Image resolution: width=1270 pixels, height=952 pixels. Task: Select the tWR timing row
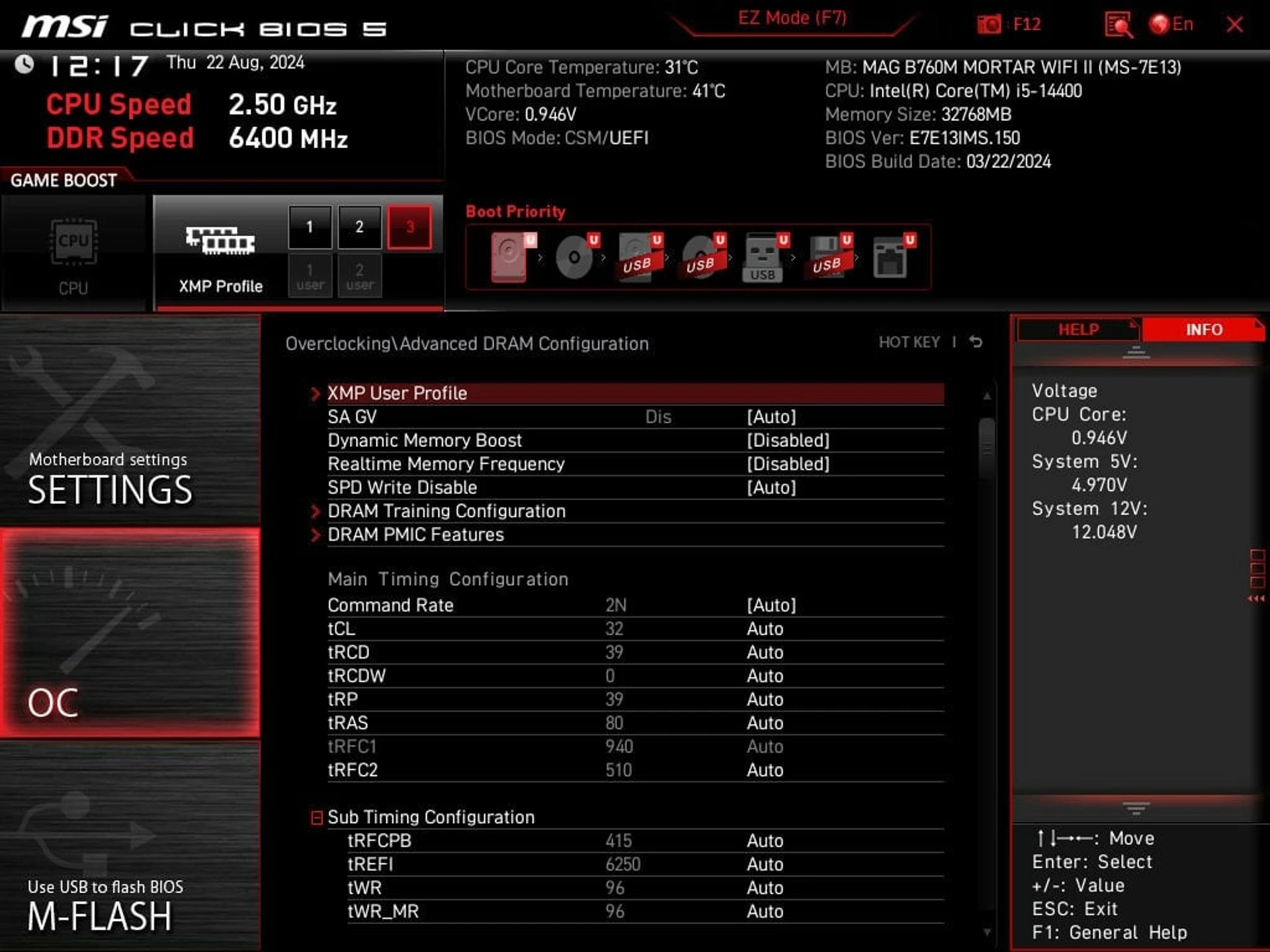click(x=645, y=888)
